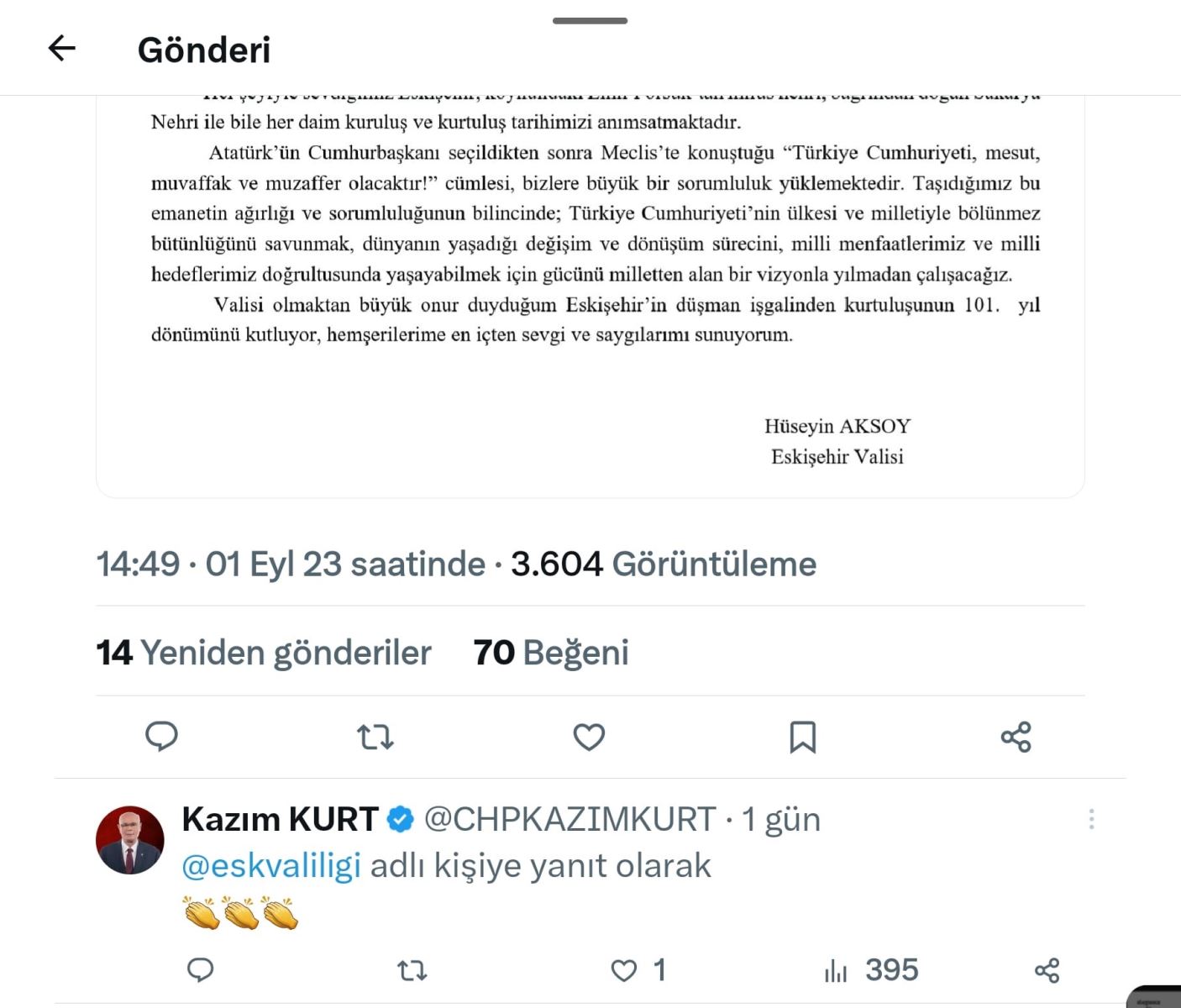1181x1008 pixels.
Task: Tap the drag handle at the top
Action: click(590, 20)
